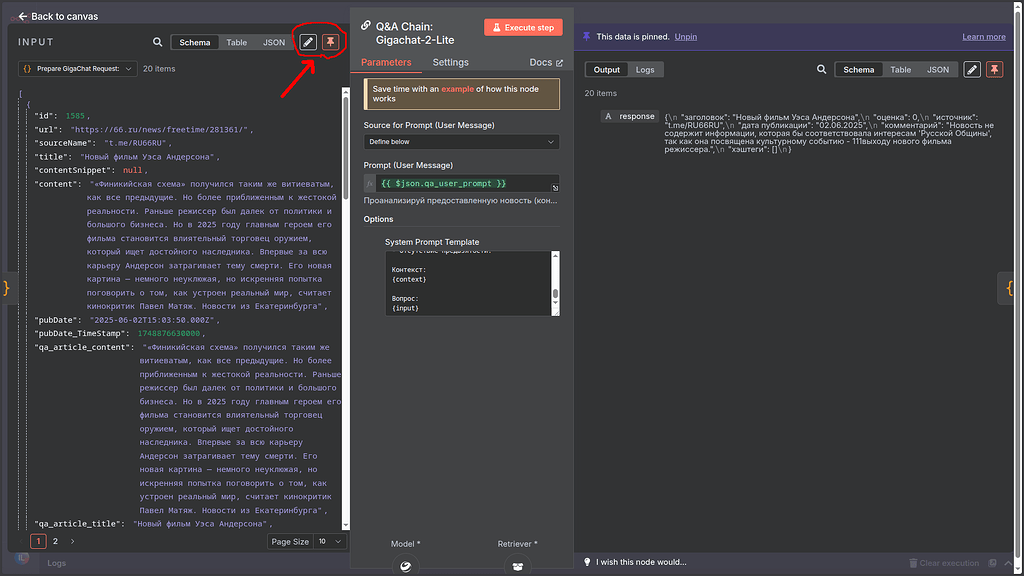
Task: Click the Unpin link in the pinned data banner
Action: (685, 36)
